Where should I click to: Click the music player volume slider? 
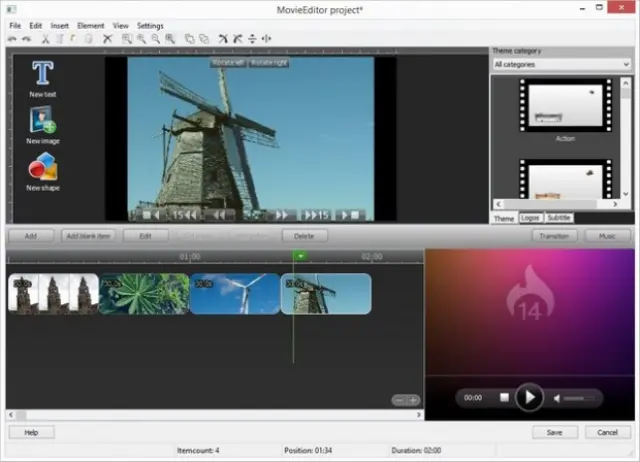click(580, 398)
